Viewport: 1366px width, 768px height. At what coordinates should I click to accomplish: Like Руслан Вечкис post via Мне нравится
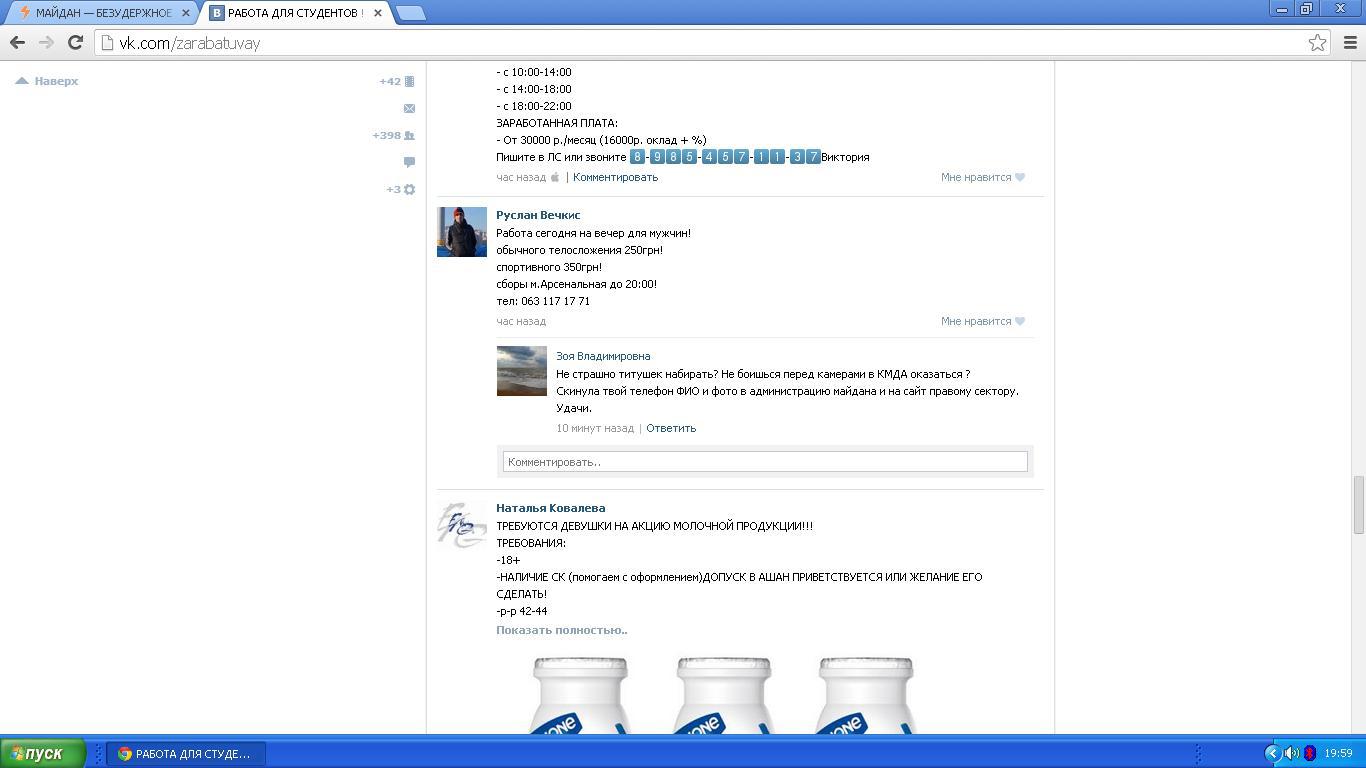tap(983, 321)
